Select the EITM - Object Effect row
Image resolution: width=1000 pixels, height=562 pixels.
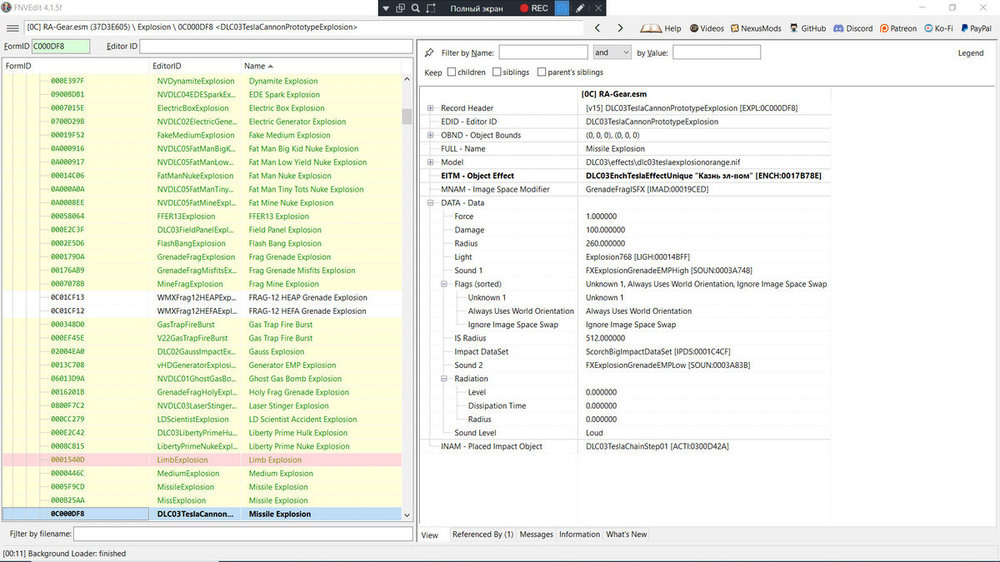tap(625, 175)
